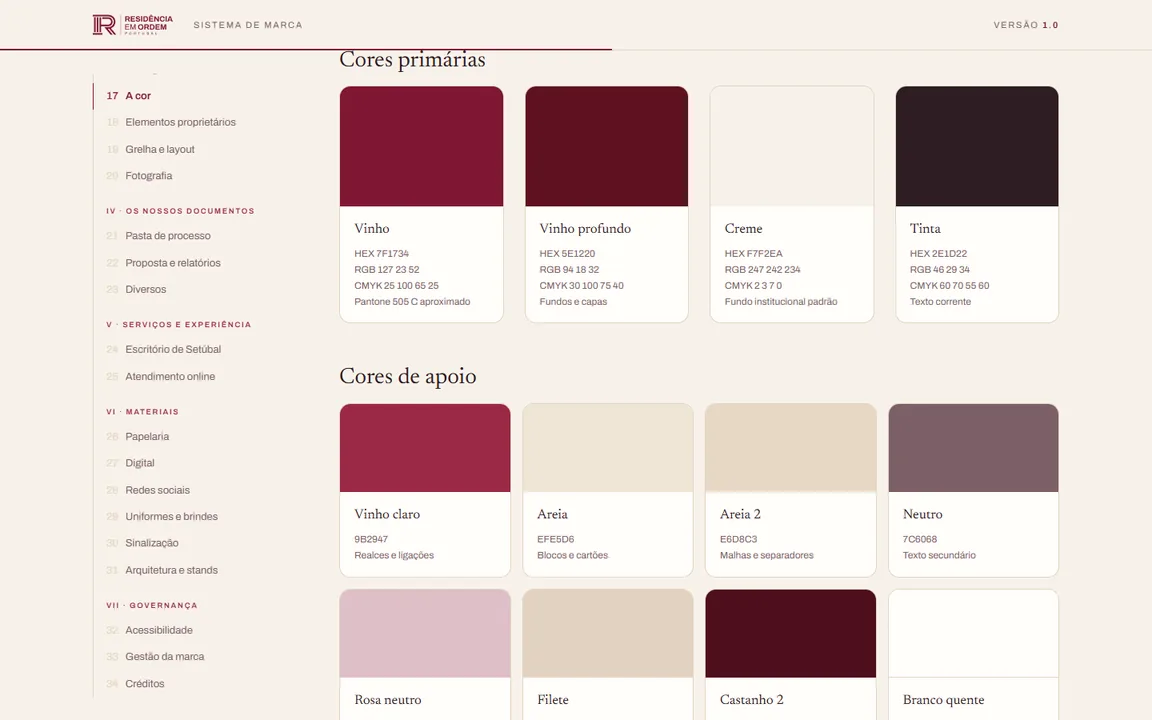Go to Redes sociais section

point(157,490)
